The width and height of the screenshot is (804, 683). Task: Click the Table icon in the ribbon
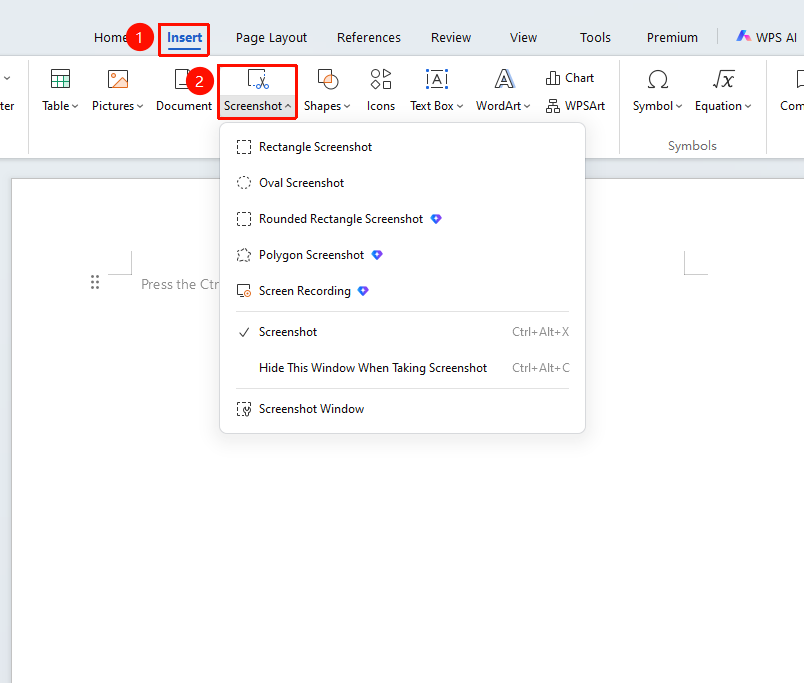coord(60,79)
